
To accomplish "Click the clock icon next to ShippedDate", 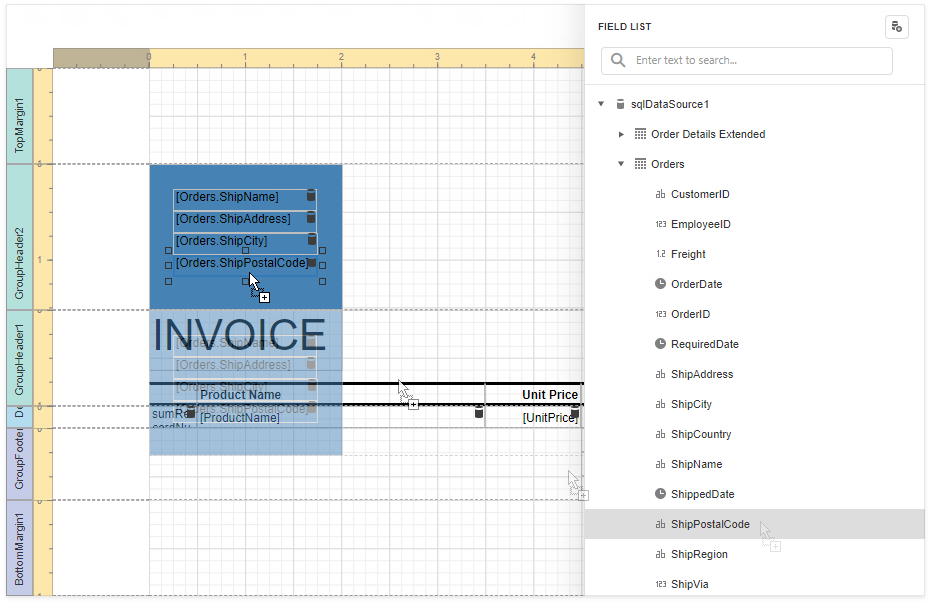I will [x=660, y=494].
